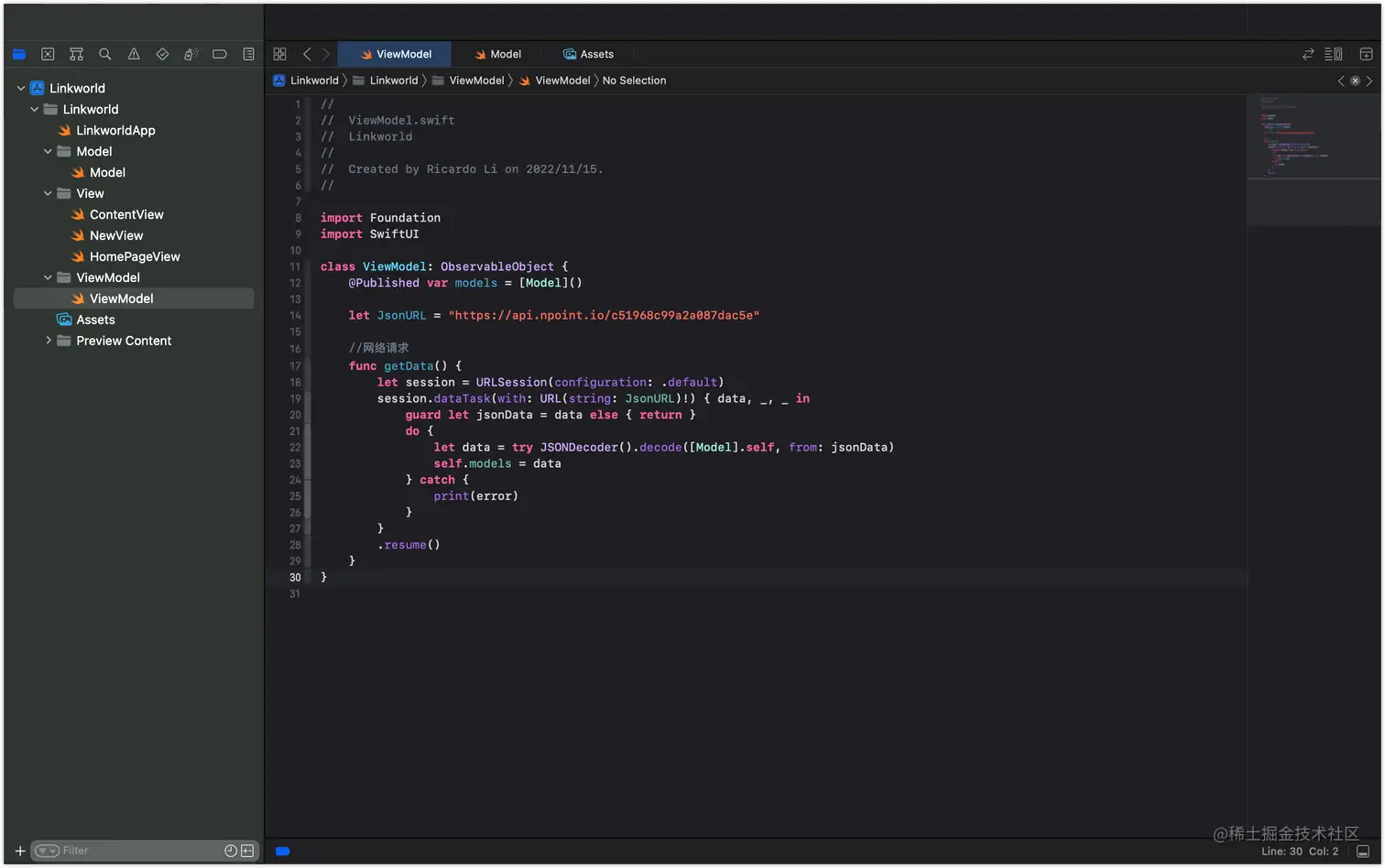Click the JsonURL string literal
This screenshot has height=868, width=1385.
point(604,315)
